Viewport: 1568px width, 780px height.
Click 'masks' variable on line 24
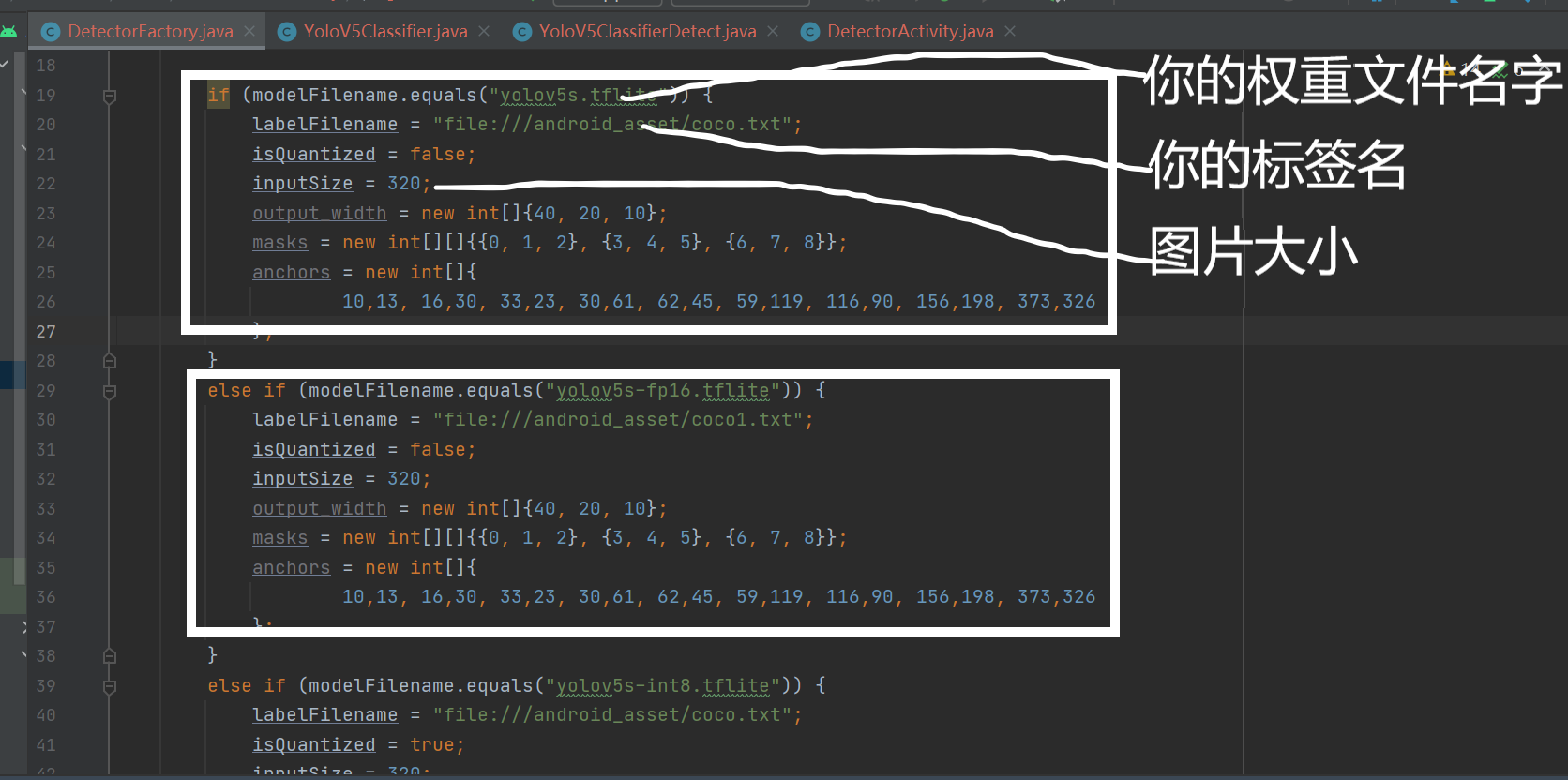279,243
